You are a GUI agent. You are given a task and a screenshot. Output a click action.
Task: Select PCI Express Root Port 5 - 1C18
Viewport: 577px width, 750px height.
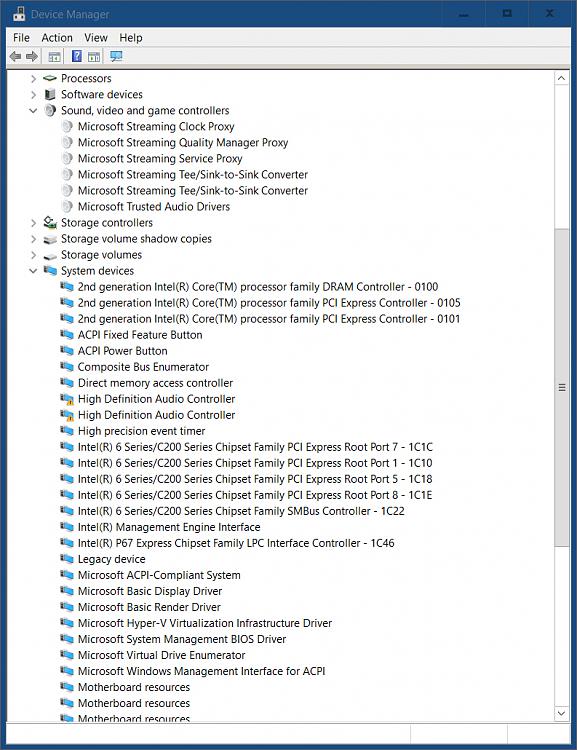click(255, 479)
